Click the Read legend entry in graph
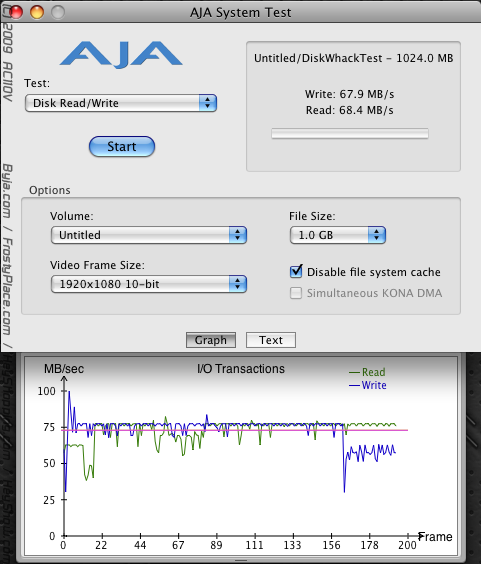 pos(367,372)
